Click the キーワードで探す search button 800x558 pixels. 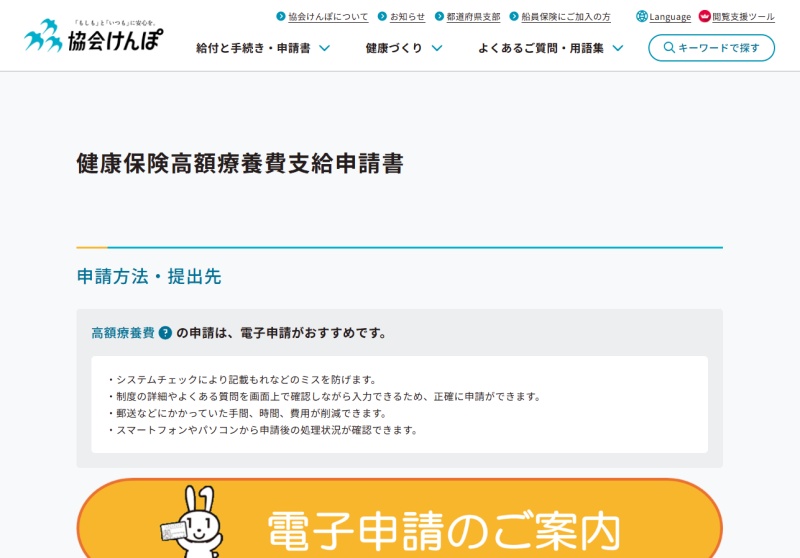(x=711, y=48)
